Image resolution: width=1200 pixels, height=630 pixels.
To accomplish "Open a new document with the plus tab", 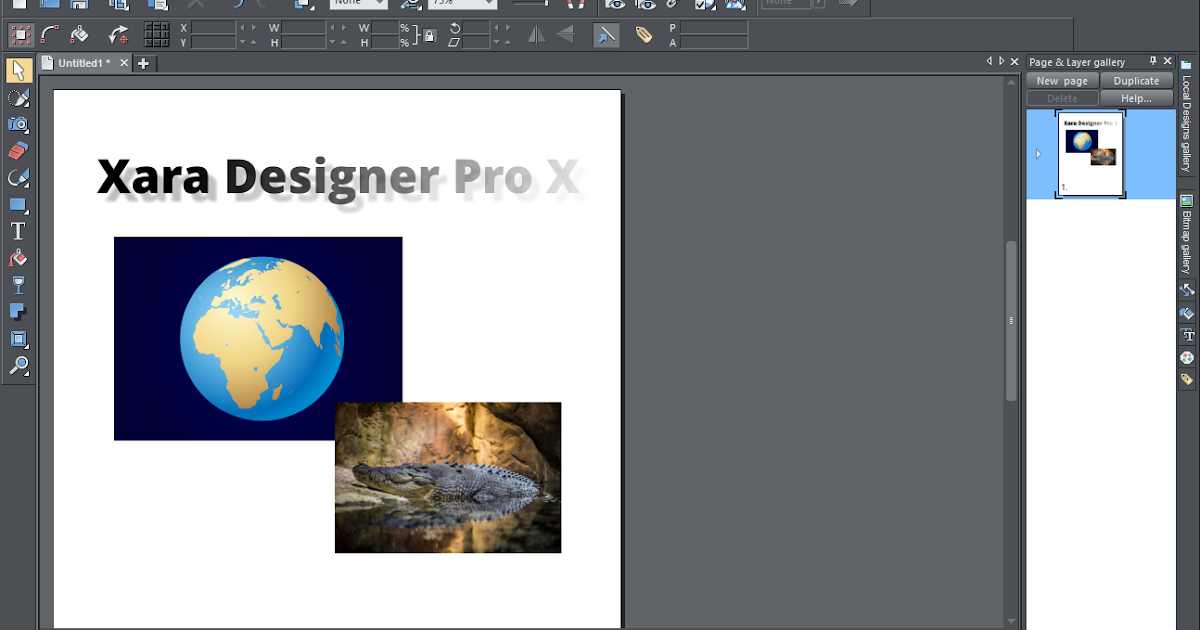I will tap(143, 63).
